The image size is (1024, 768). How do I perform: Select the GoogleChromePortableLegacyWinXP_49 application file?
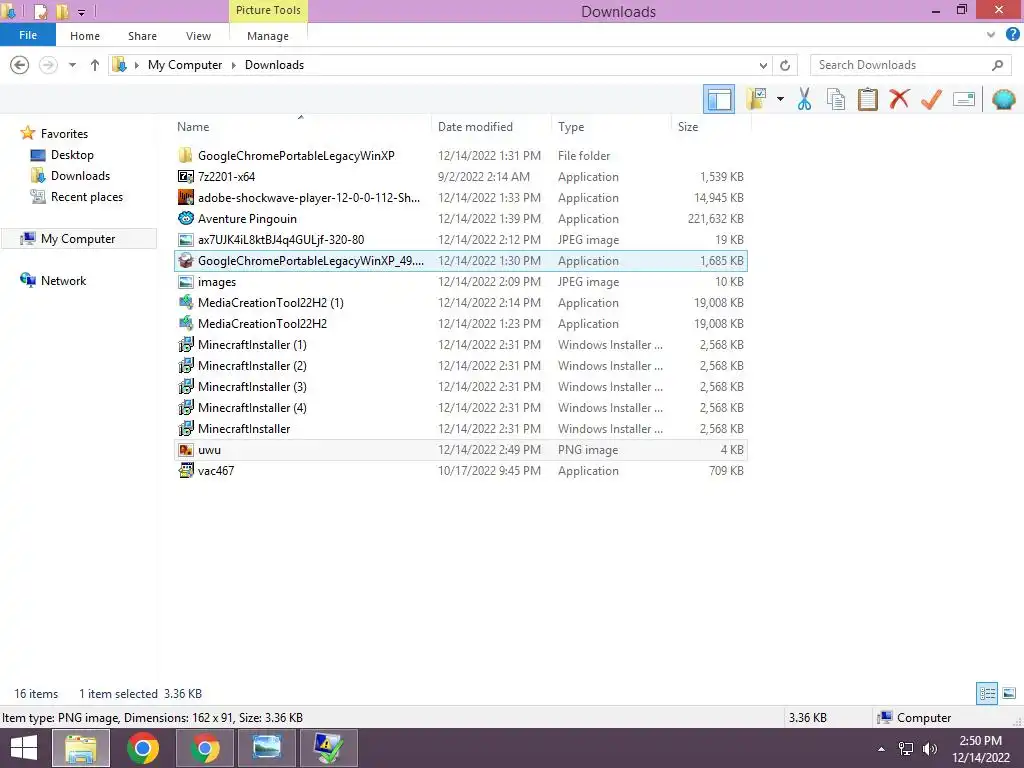pyautogui.click(x=461, y=261)
